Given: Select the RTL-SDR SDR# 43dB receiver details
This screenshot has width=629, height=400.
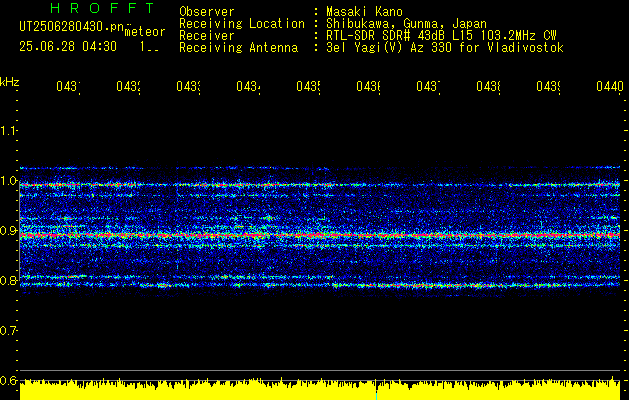Looking at the screenshot, I should (441, 36).
